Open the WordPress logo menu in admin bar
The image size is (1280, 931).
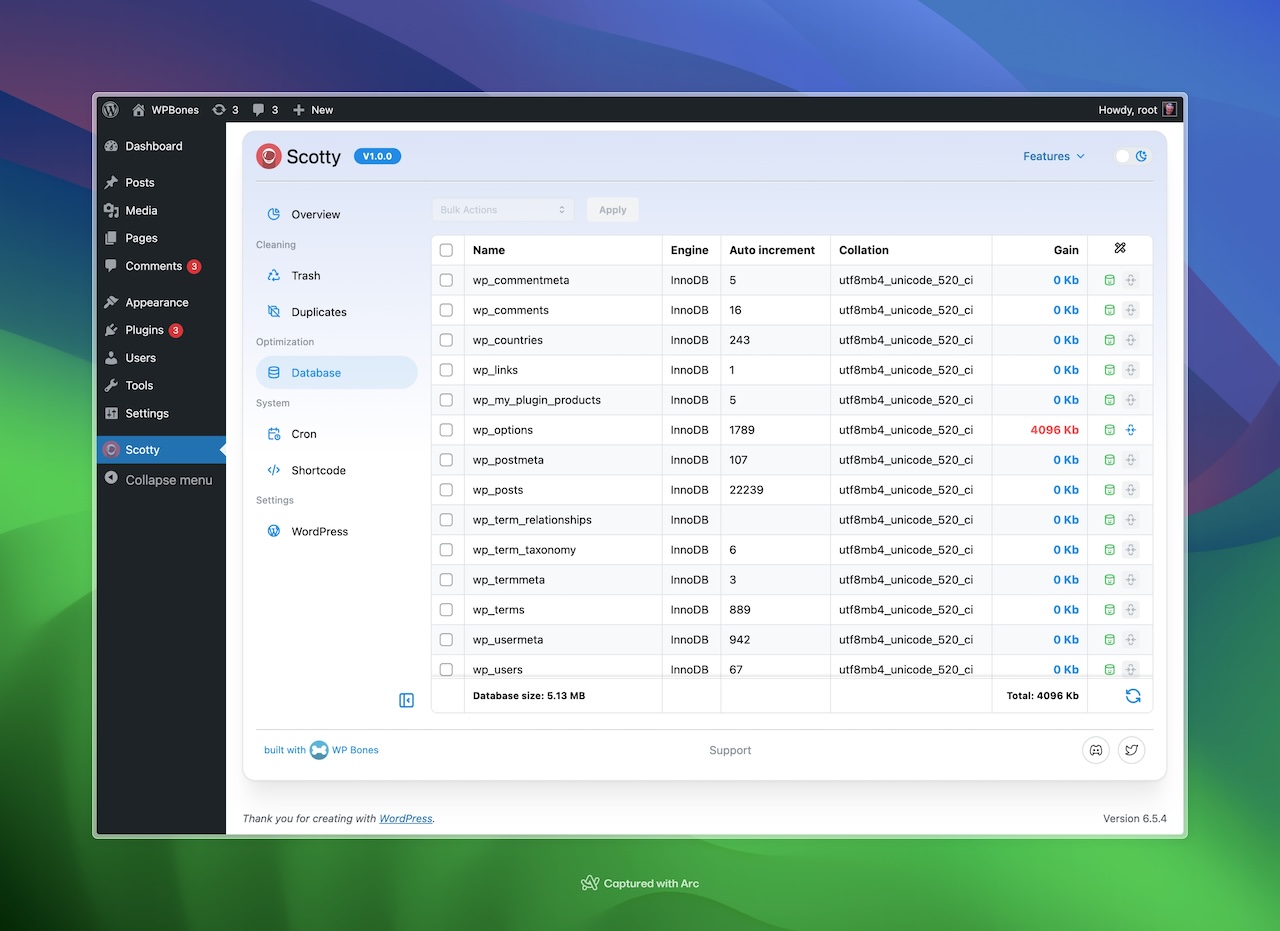point(110,110)
